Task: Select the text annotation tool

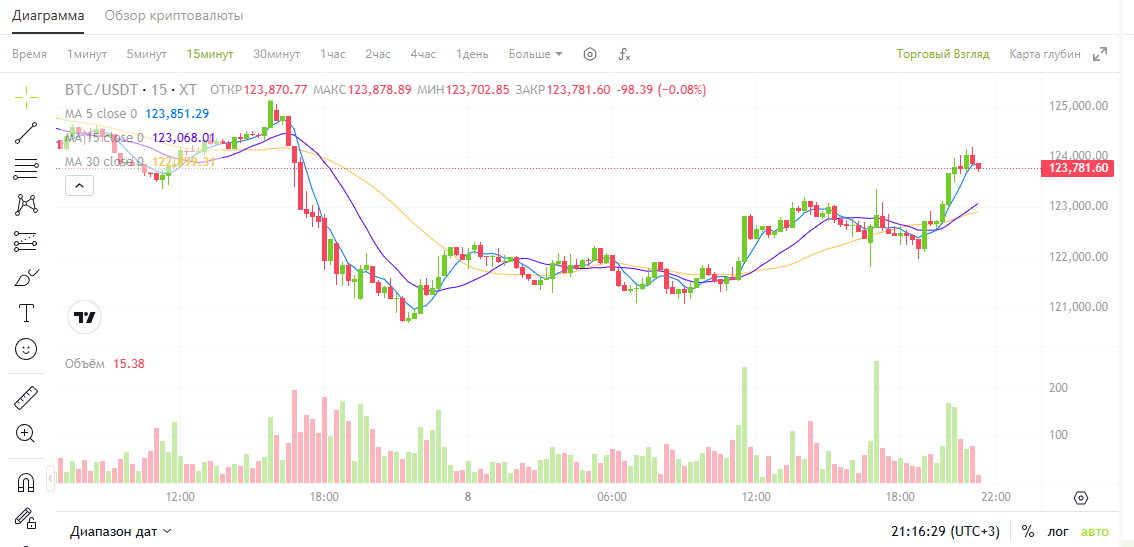Action: pos(26,314)
